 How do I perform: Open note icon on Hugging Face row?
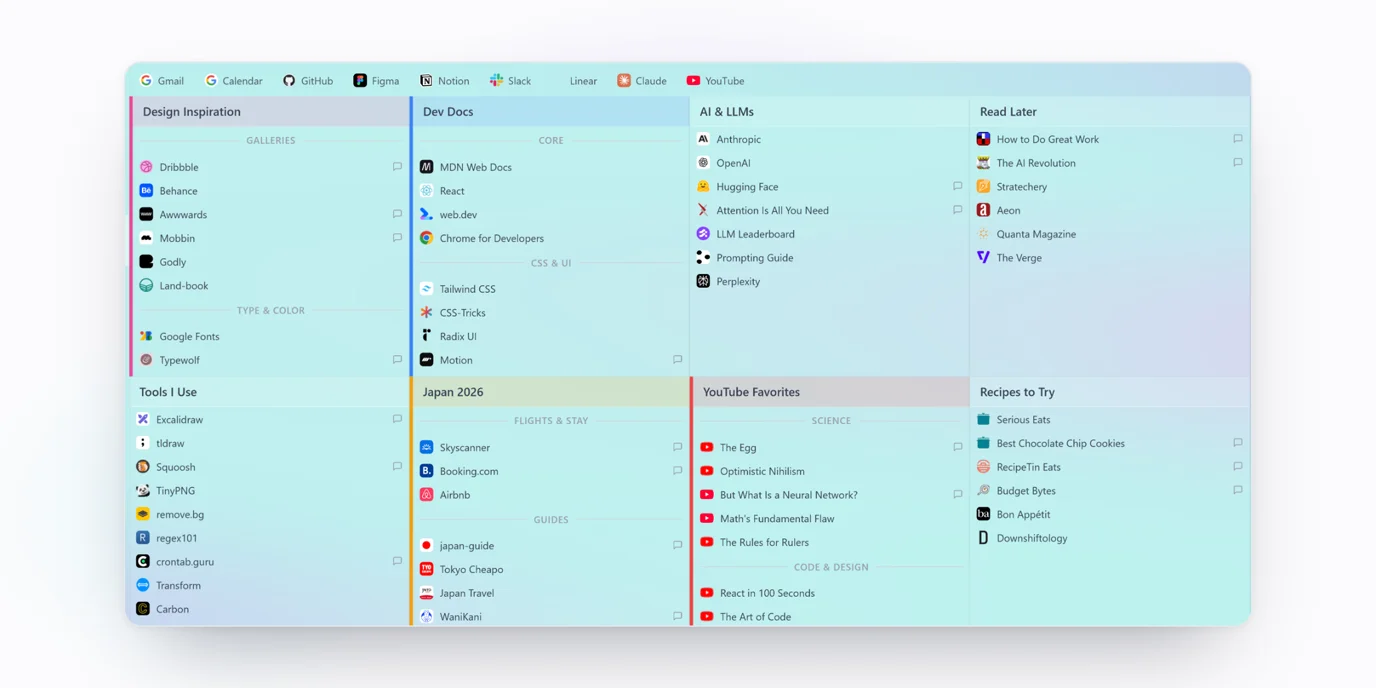957,187
